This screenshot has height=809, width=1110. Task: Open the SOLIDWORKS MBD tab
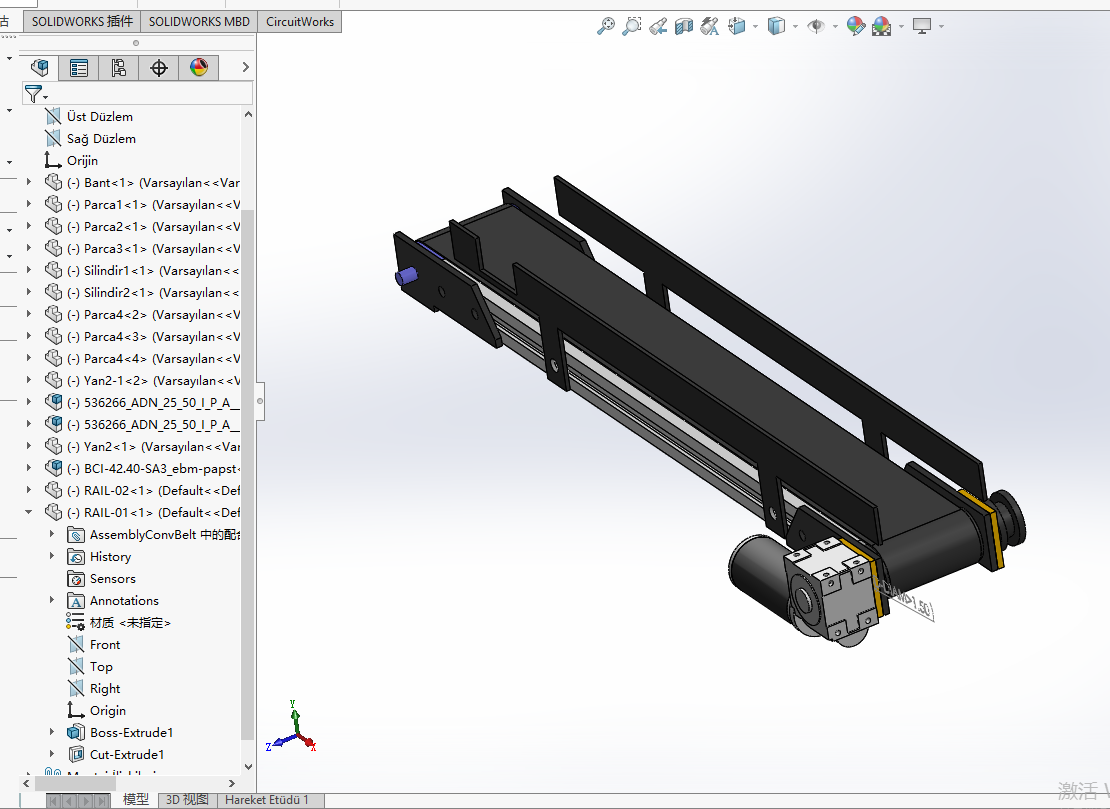199,22
